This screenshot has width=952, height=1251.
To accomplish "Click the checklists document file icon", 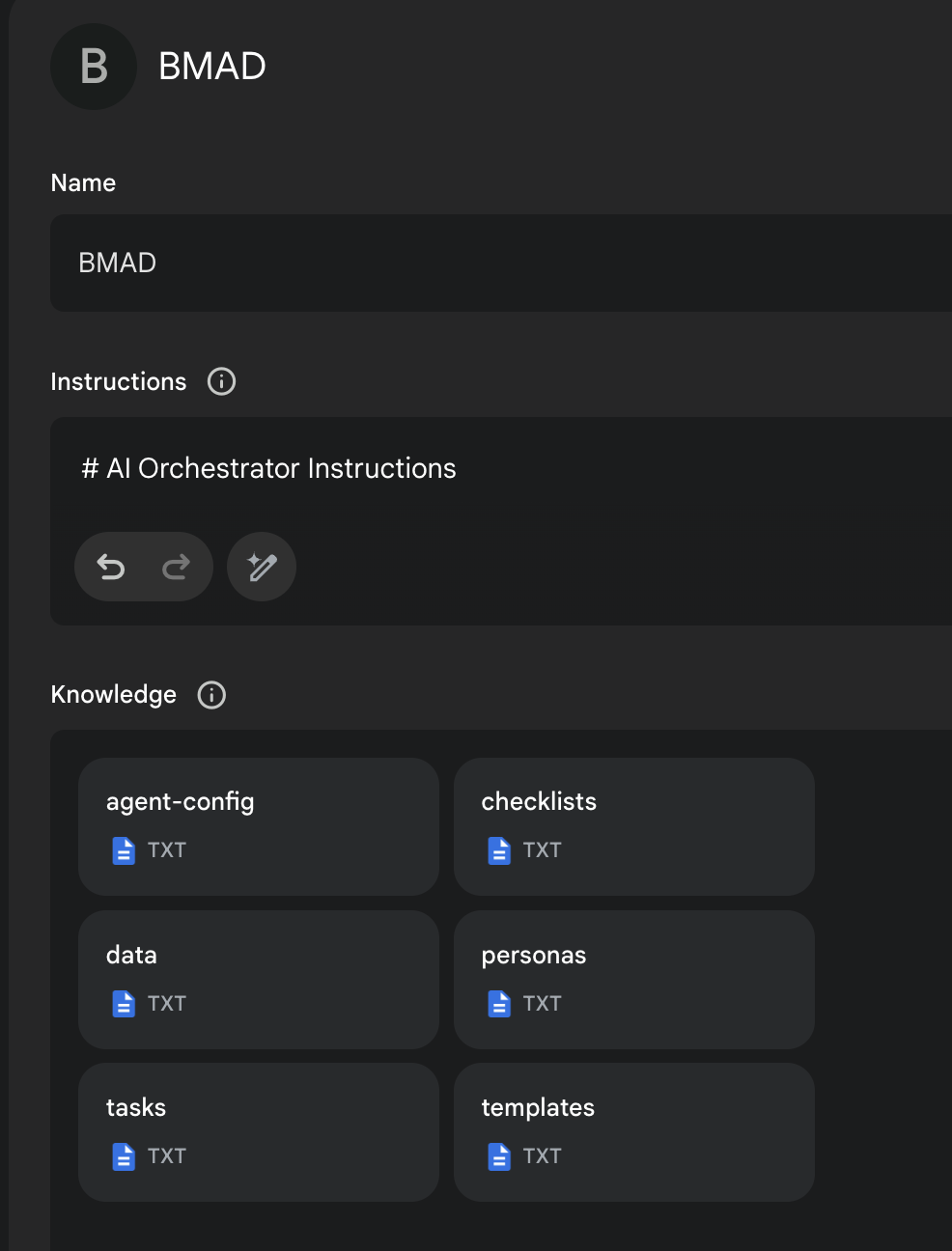I will [x=499, y=850].
